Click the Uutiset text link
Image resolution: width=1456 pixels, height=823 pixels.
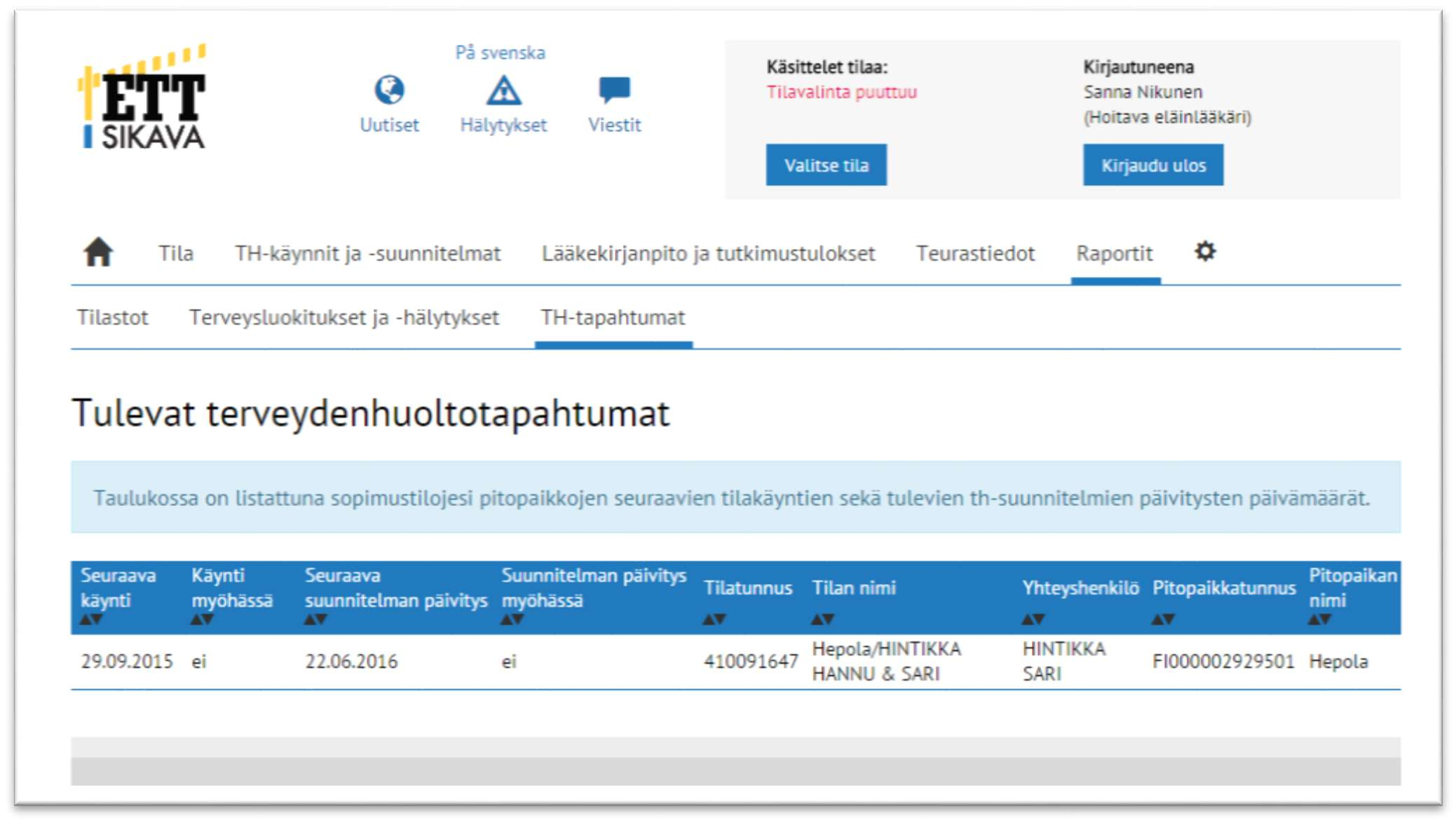pyautogui.click(x=389, y=125)
